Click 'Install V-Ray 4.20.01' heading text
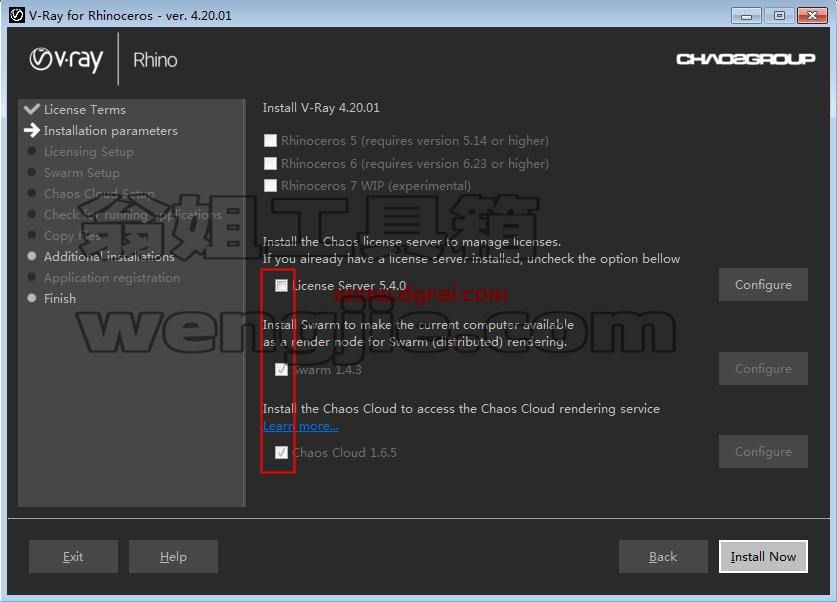 coord(321,108)
